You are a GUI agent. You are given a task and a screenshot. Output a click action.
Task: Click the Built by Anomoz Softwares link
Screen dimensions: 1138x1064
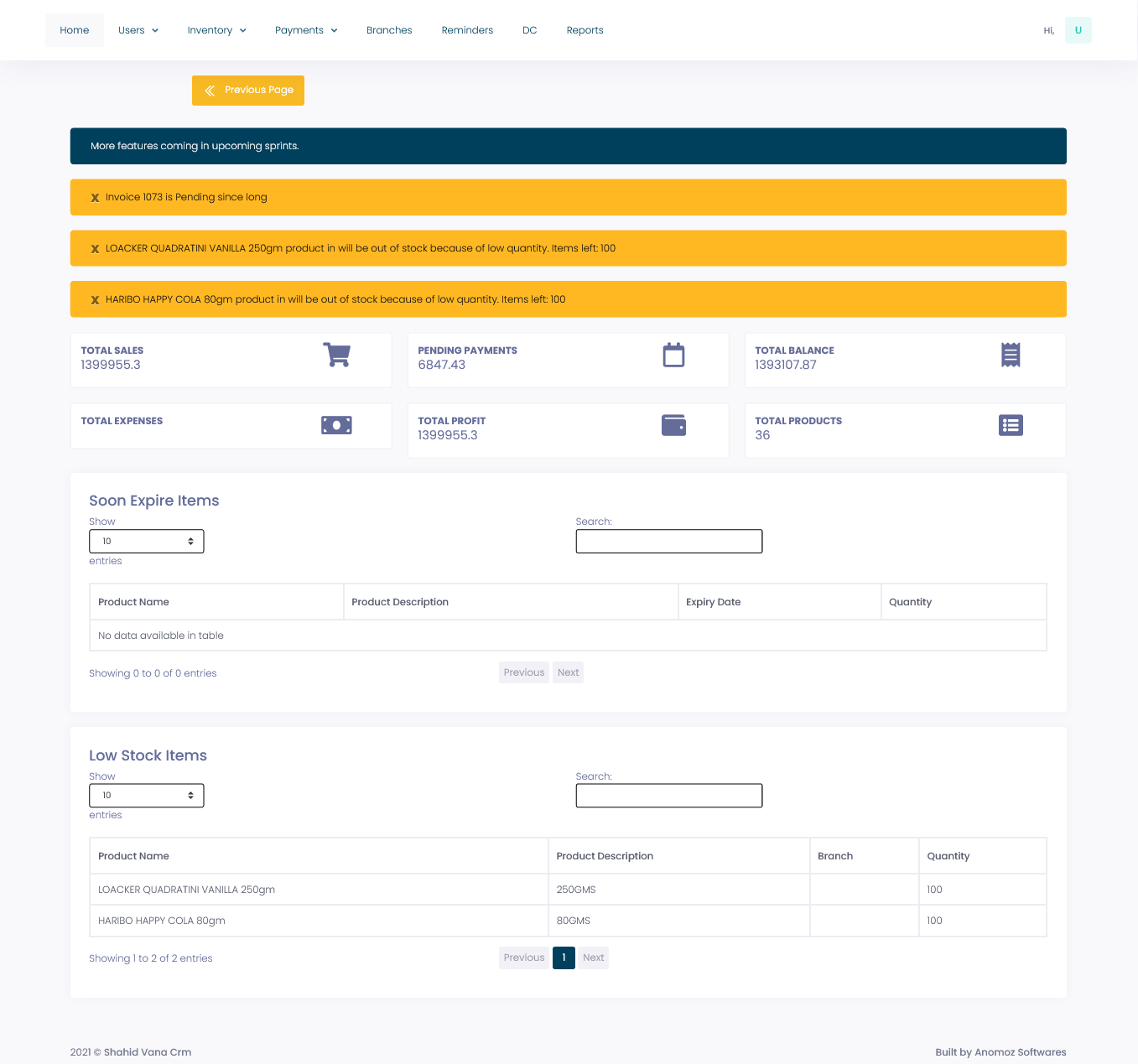click(1000, 1051)
